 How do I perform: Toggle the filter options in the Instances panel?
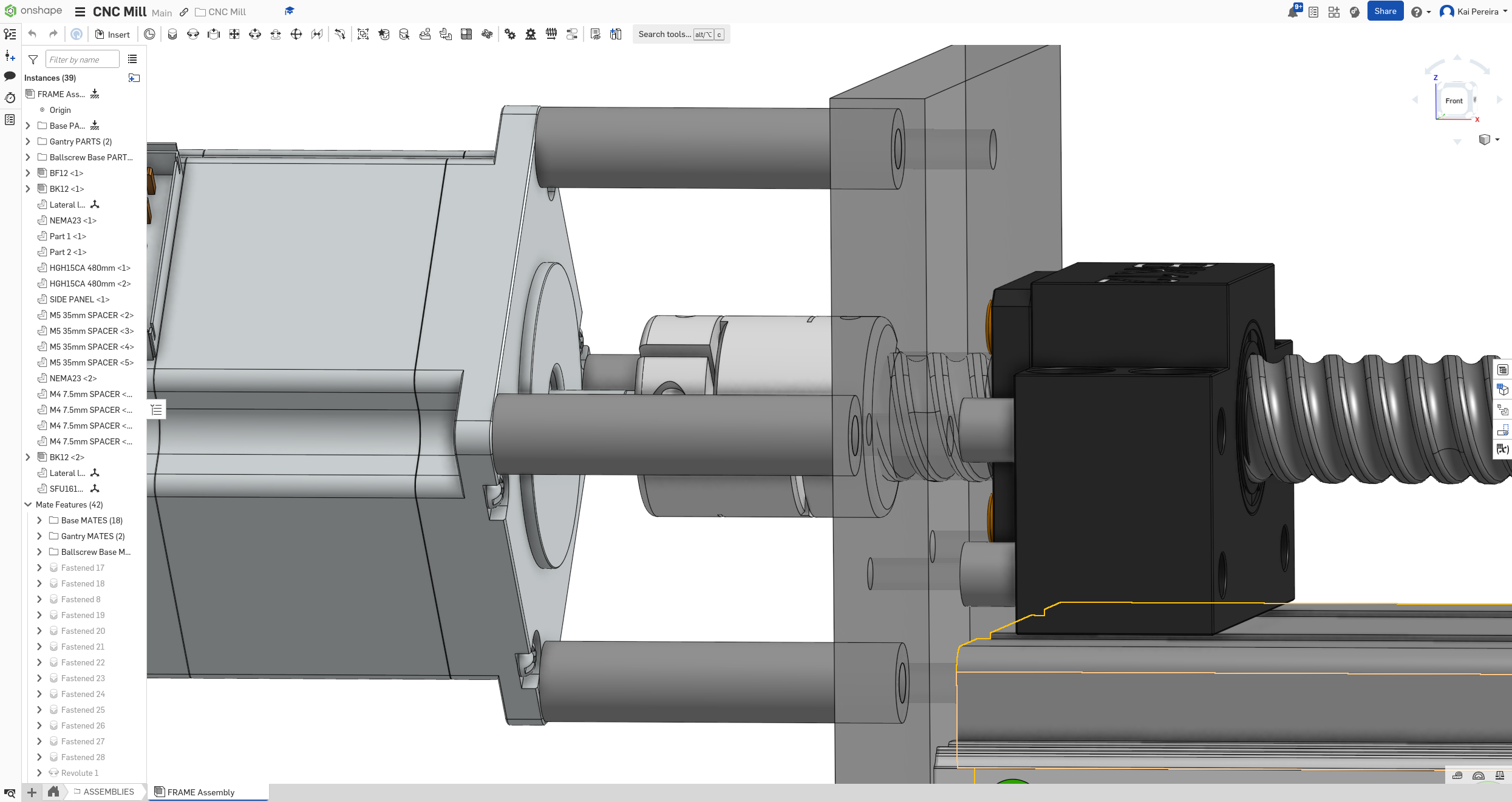[x=33, y=59]
